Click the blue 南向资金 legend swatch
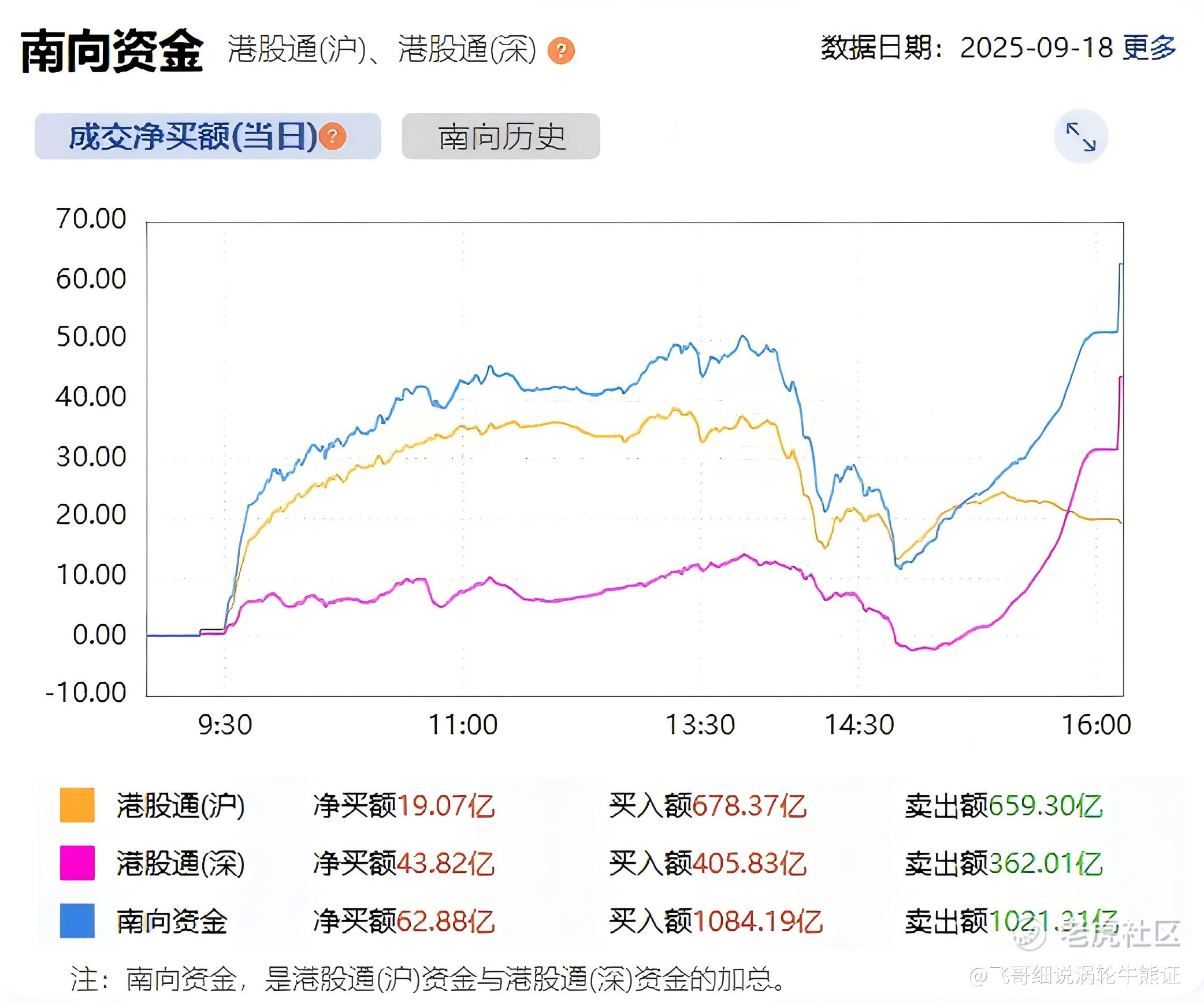 (x=77, y=920)
